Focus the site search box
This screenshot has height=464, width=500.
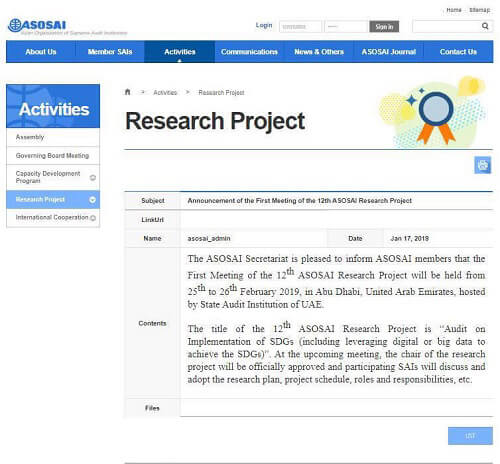pos(446,26)
